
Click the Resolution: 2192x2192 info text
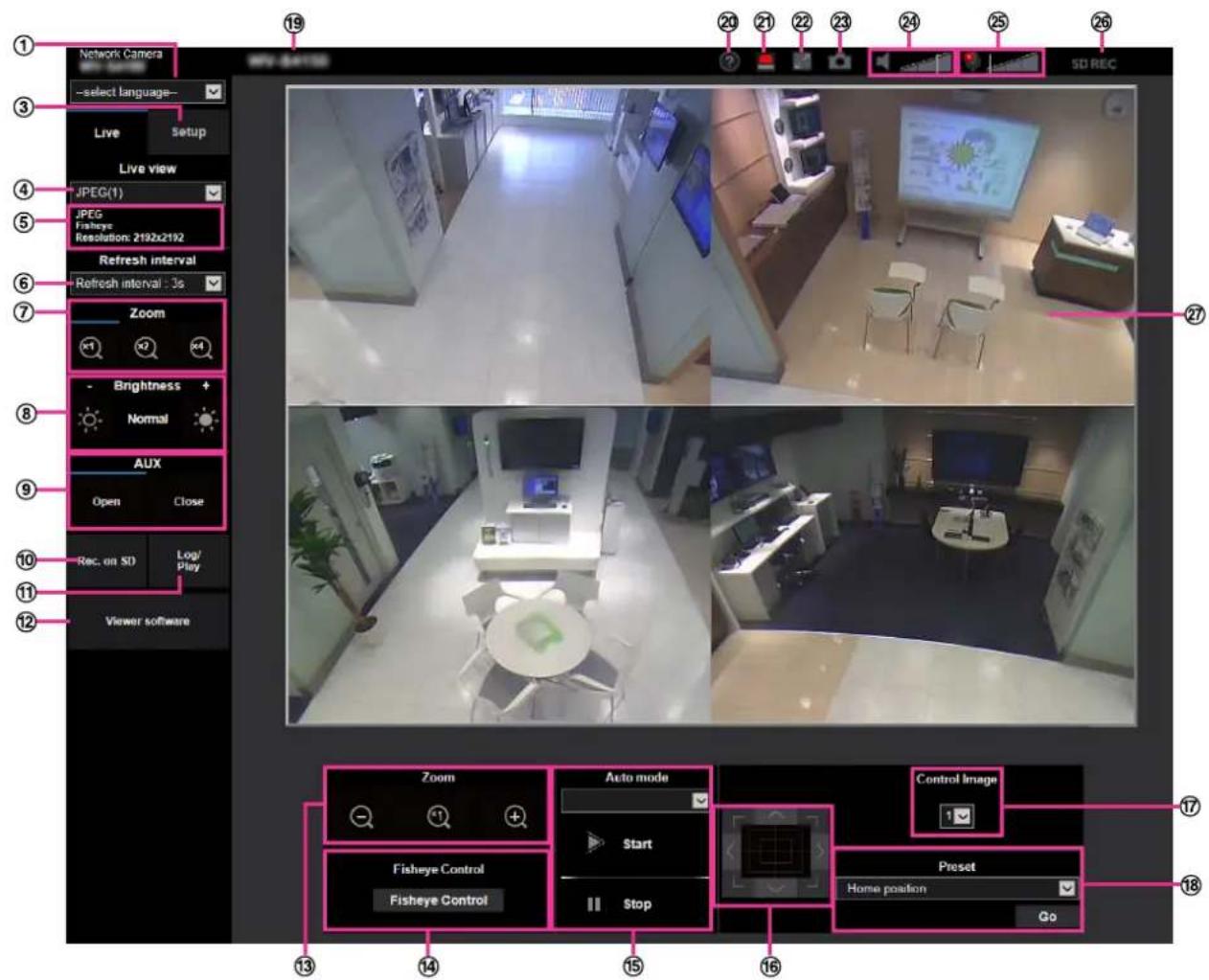coord(129,238)
